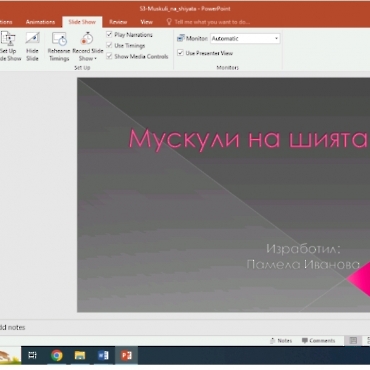Screen dimensions: 370x370
Task: Click the Record Slide Show icon
Action: [x=88, y=39]
